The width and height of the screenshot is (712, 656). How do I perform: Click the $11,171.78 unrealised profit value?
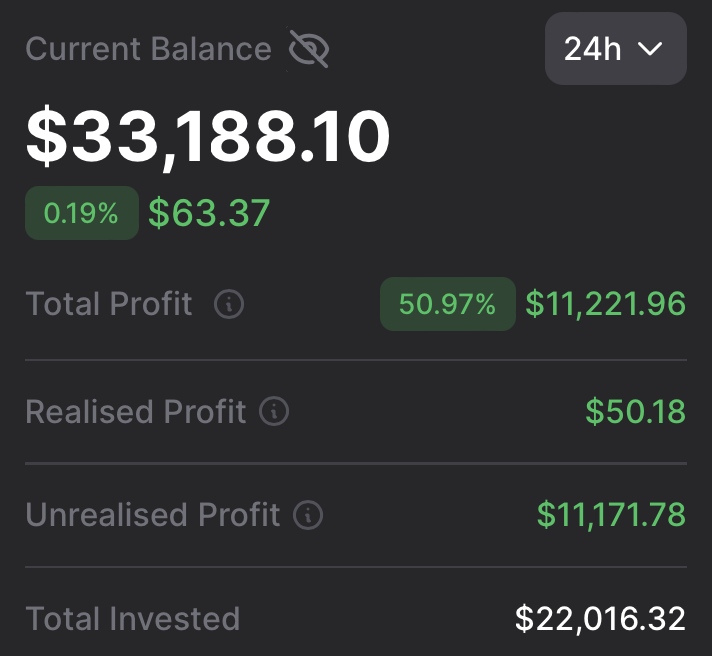(x=611, y=515)
